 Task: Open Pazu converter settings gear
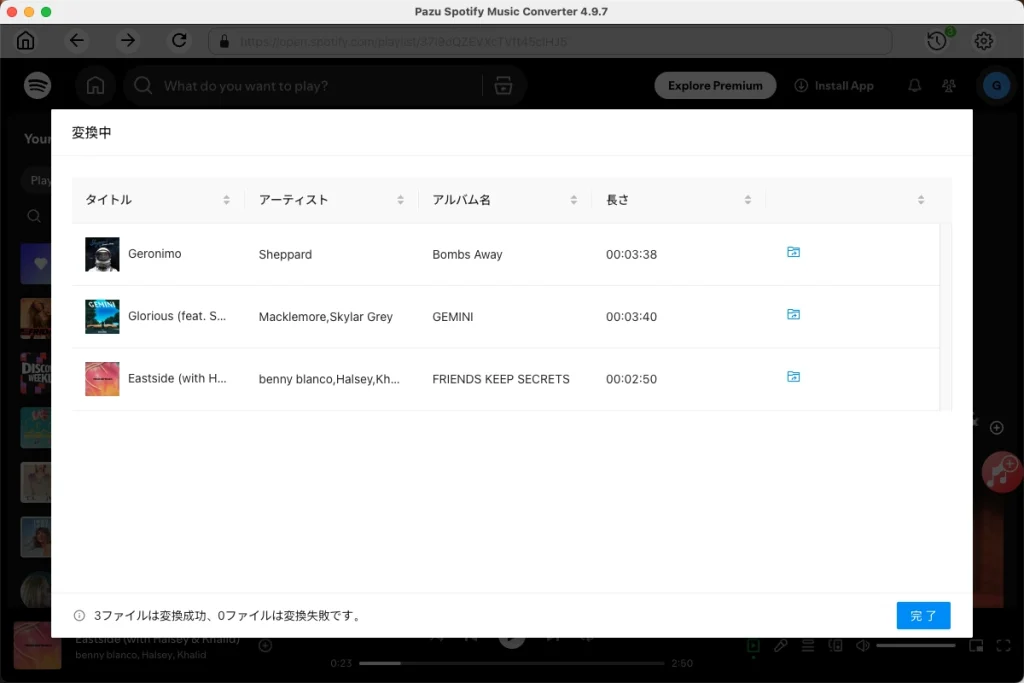click(983, 40)
